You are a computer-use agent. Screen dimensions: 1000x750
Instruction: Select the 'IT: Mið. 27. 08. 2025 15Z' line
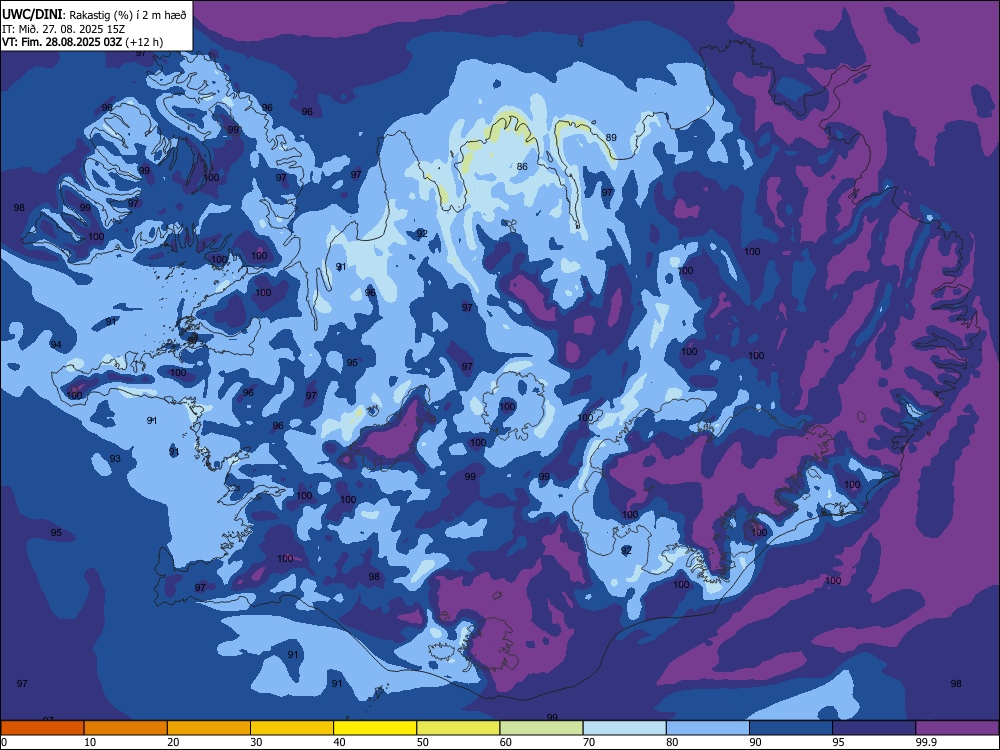pos(65,29)
